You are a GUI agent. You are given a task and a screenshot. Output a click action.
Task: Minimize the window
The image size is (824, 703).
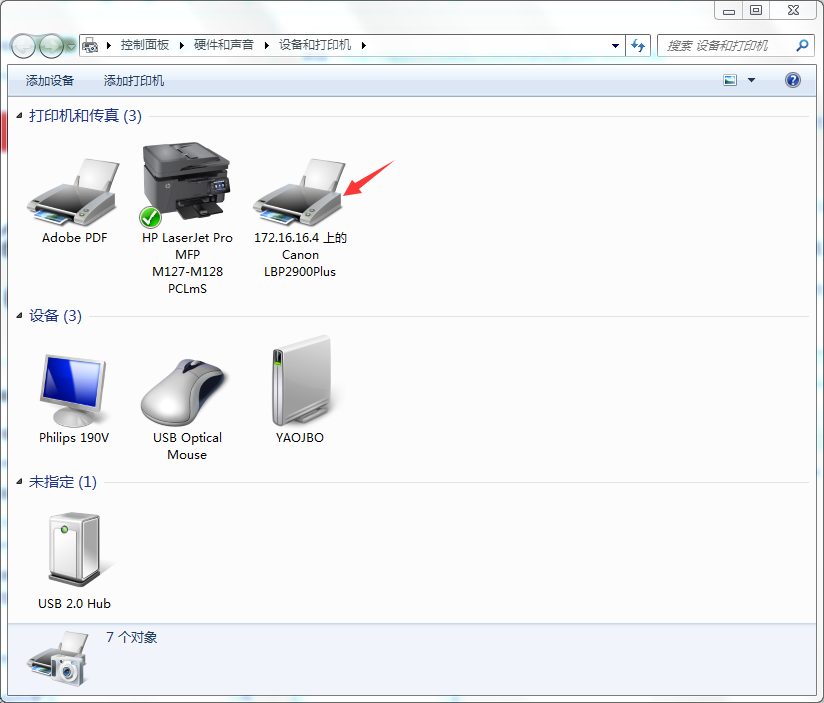[728, 11]
